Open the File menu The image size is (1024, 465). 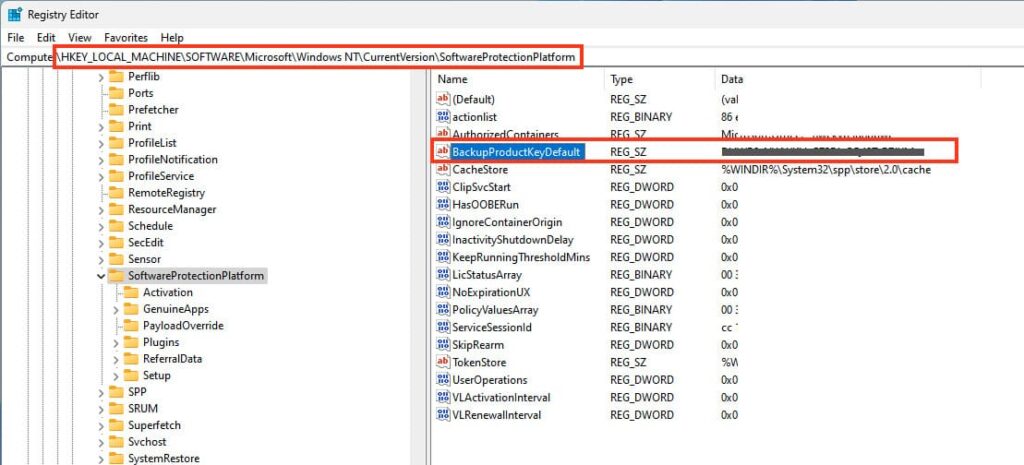click(16, 37)
